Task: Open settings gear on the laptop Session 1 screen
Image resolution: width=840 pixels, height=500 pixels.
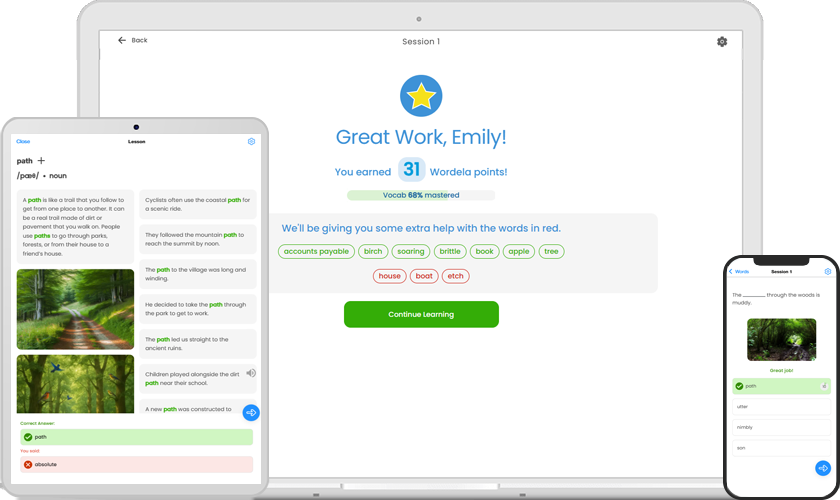Action: (722, 42)
